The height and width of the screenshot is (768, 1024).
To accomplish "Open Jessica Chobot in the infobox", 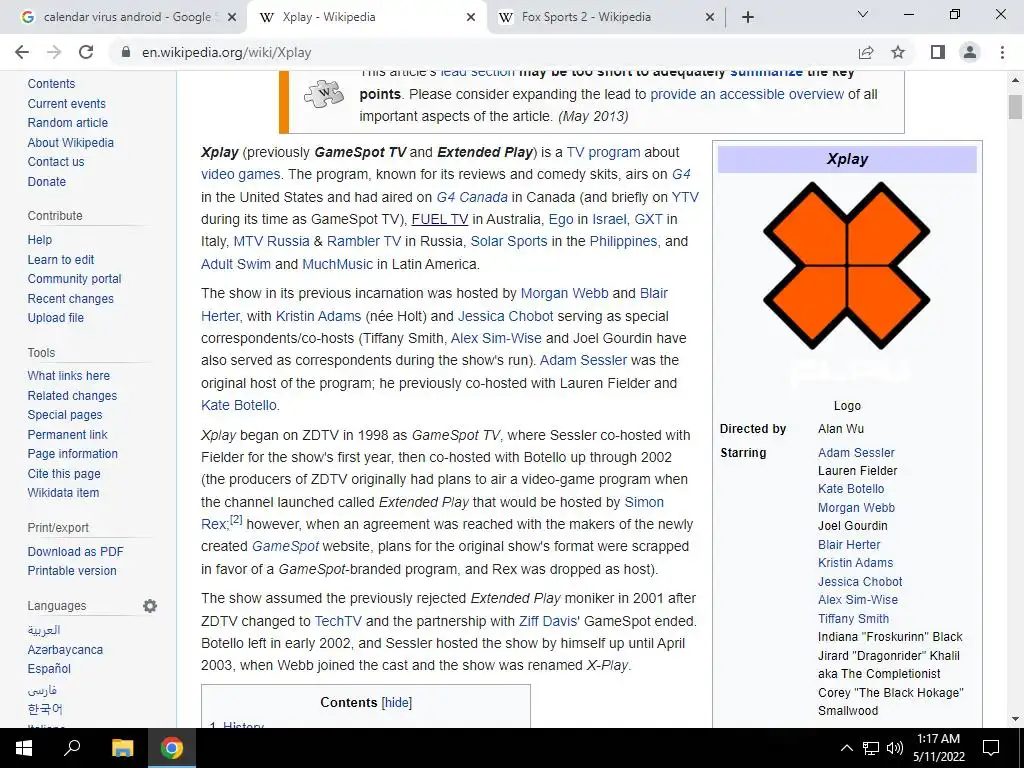I will tap(860, 581).
